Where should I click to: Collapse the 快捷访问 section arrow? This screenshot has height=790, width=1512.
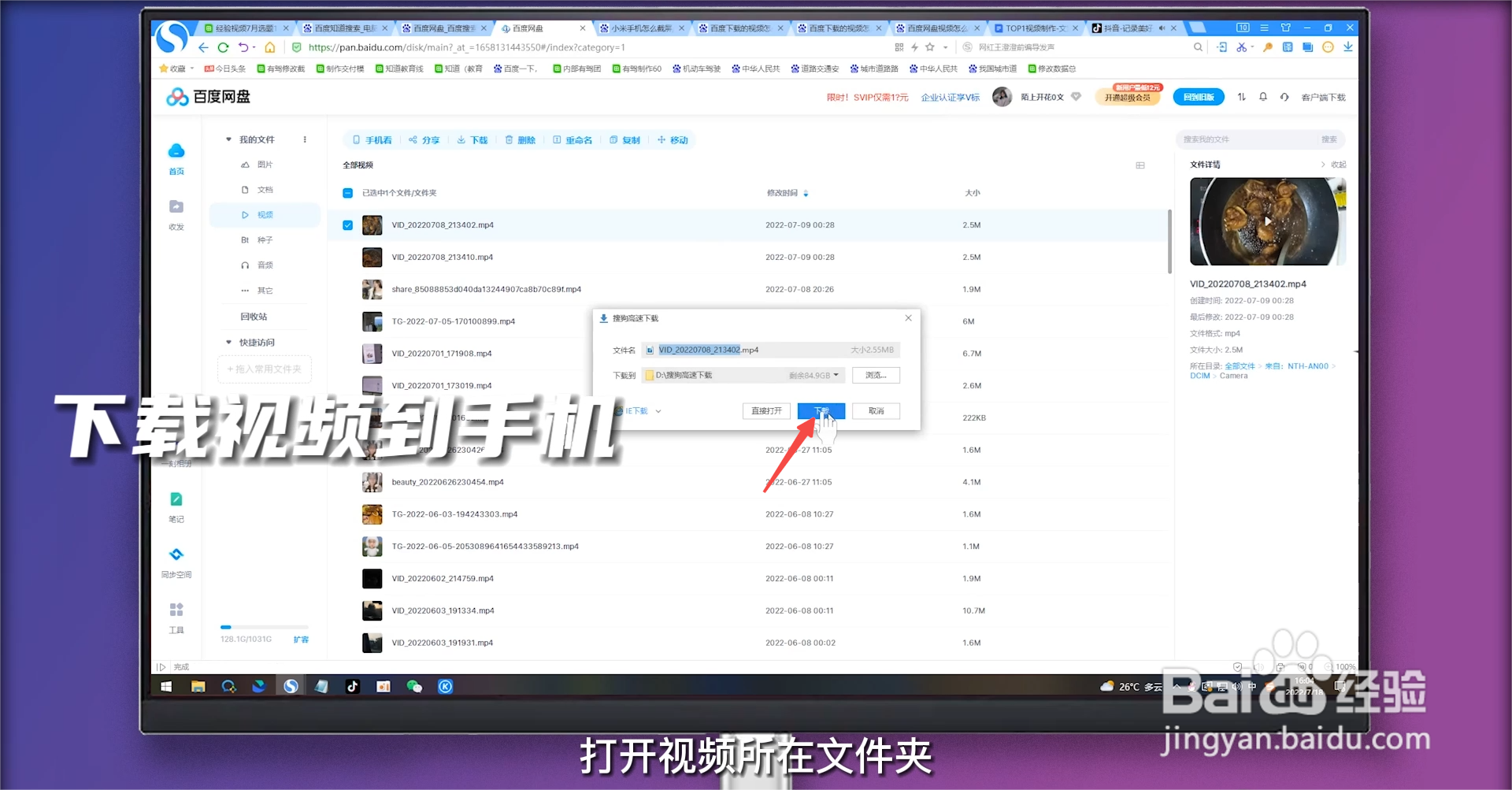[229, 343]
